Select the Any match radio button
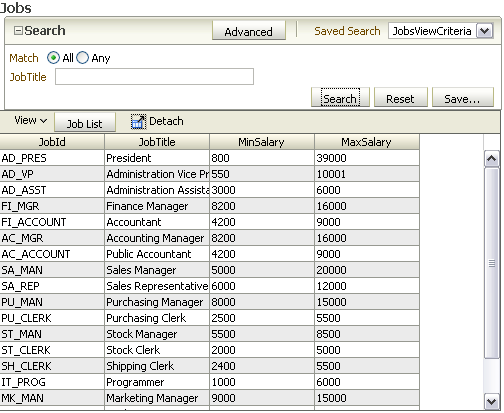Screen dimensions: 504x413 click(83, 58)
